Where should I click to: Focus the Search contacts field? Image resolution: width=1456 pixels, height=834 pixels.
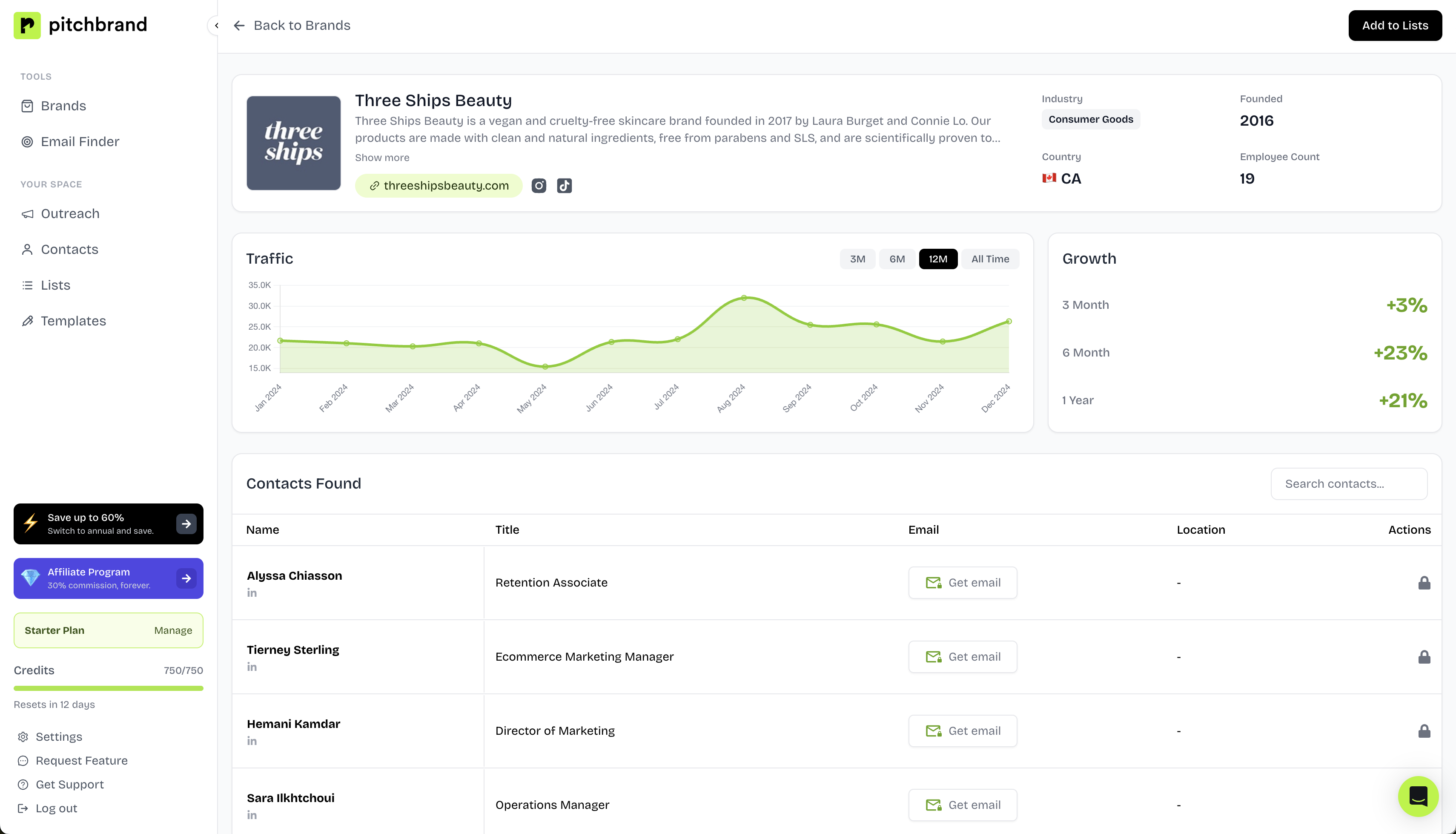pyautogui.click(x=1348, y=484)
